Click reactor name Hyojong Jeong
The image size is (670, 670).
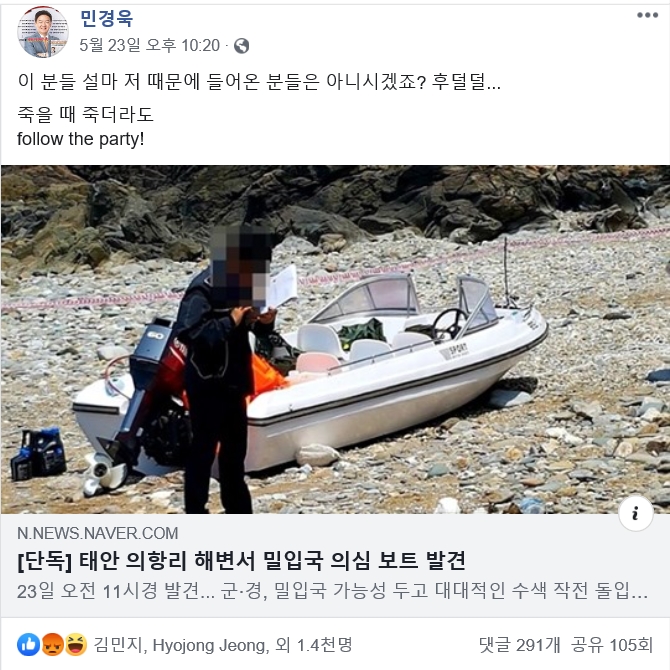[x=211, y=645]
